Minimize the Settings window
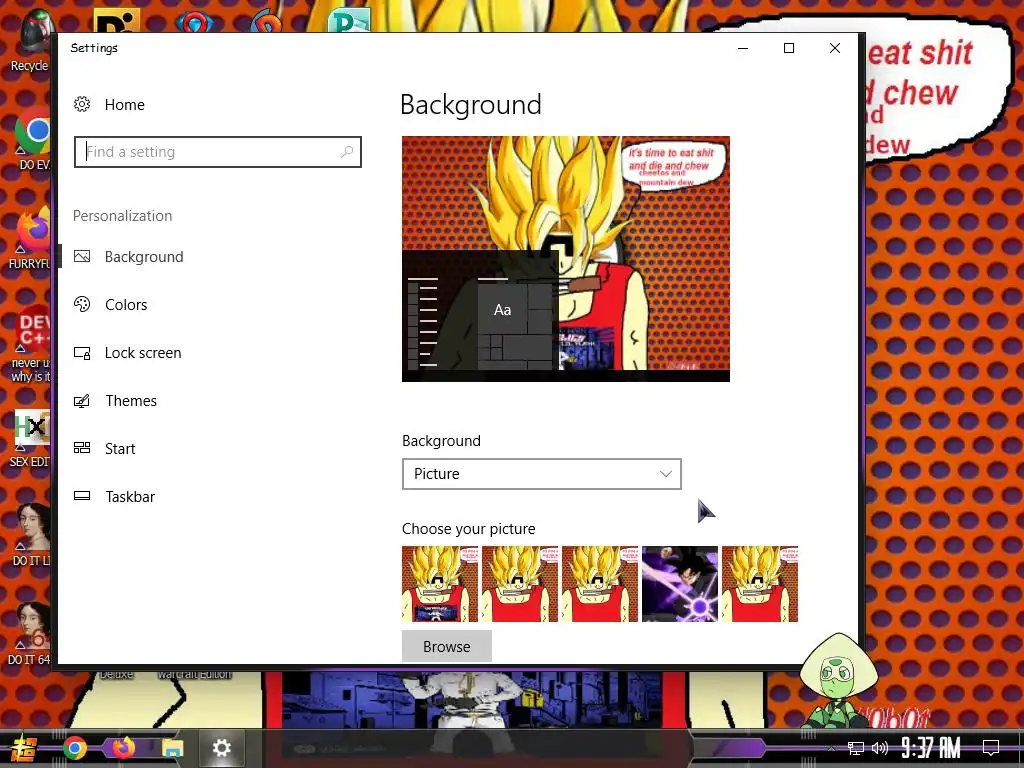This screenshot has width=1024, height=768. point(743,48)
